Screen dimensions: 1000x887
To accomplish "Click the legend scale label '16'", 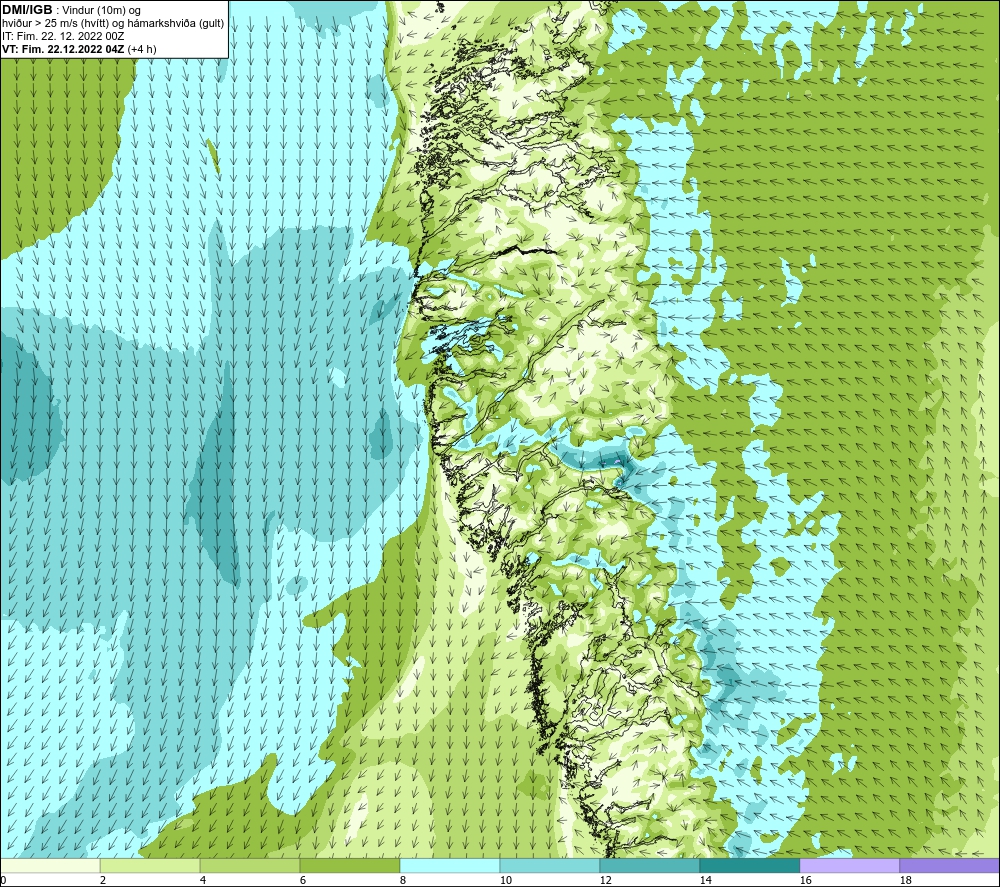I will pyautogui.click(x=805, y=881).
